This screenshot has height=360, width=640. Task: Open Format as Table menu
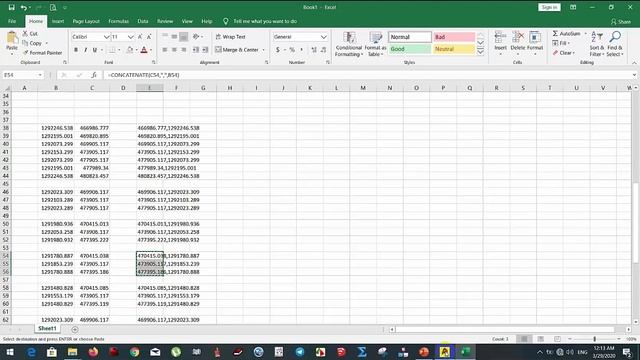(x=376, y=44)
